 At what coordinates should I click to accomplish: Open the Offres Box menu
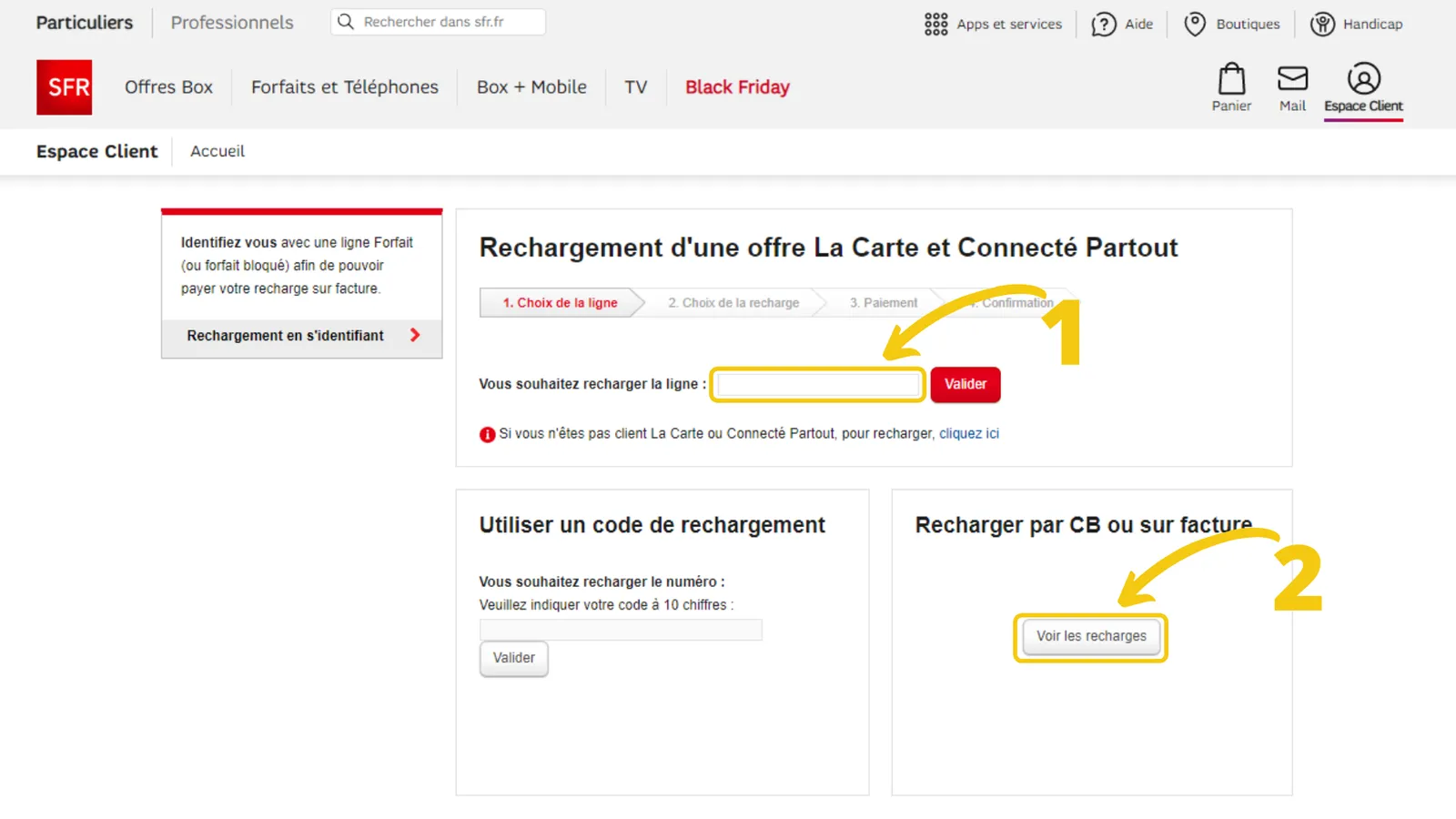(168, 87)
